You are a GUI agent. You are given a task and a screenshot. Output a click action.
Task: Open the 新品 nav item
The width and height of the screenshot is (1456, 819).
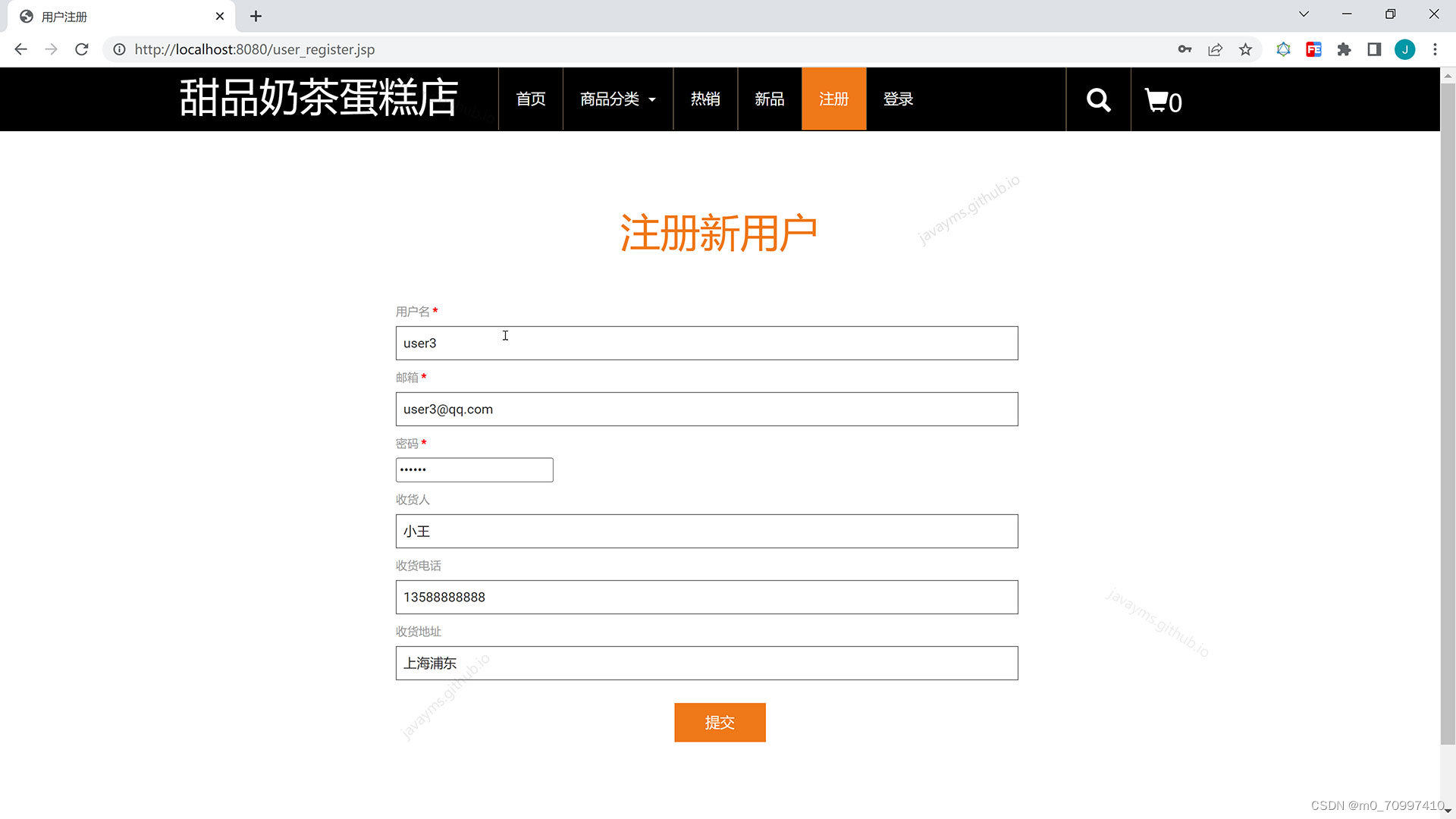pos(769,99)
